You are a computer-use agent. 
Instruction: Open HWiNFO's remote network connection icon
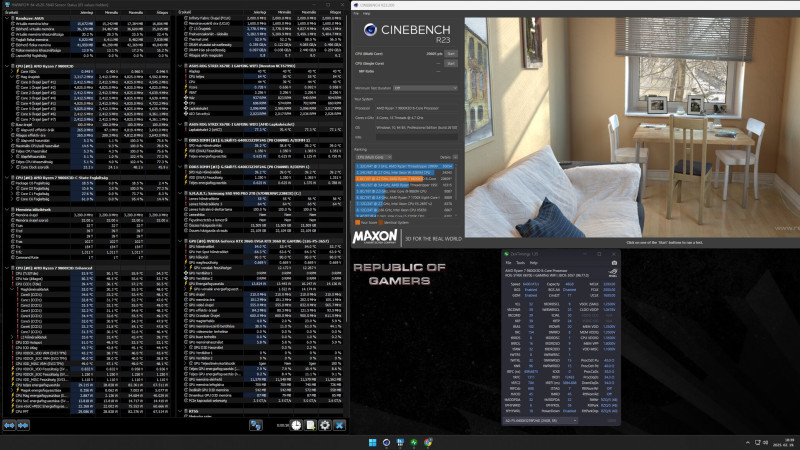pos(256,425)
